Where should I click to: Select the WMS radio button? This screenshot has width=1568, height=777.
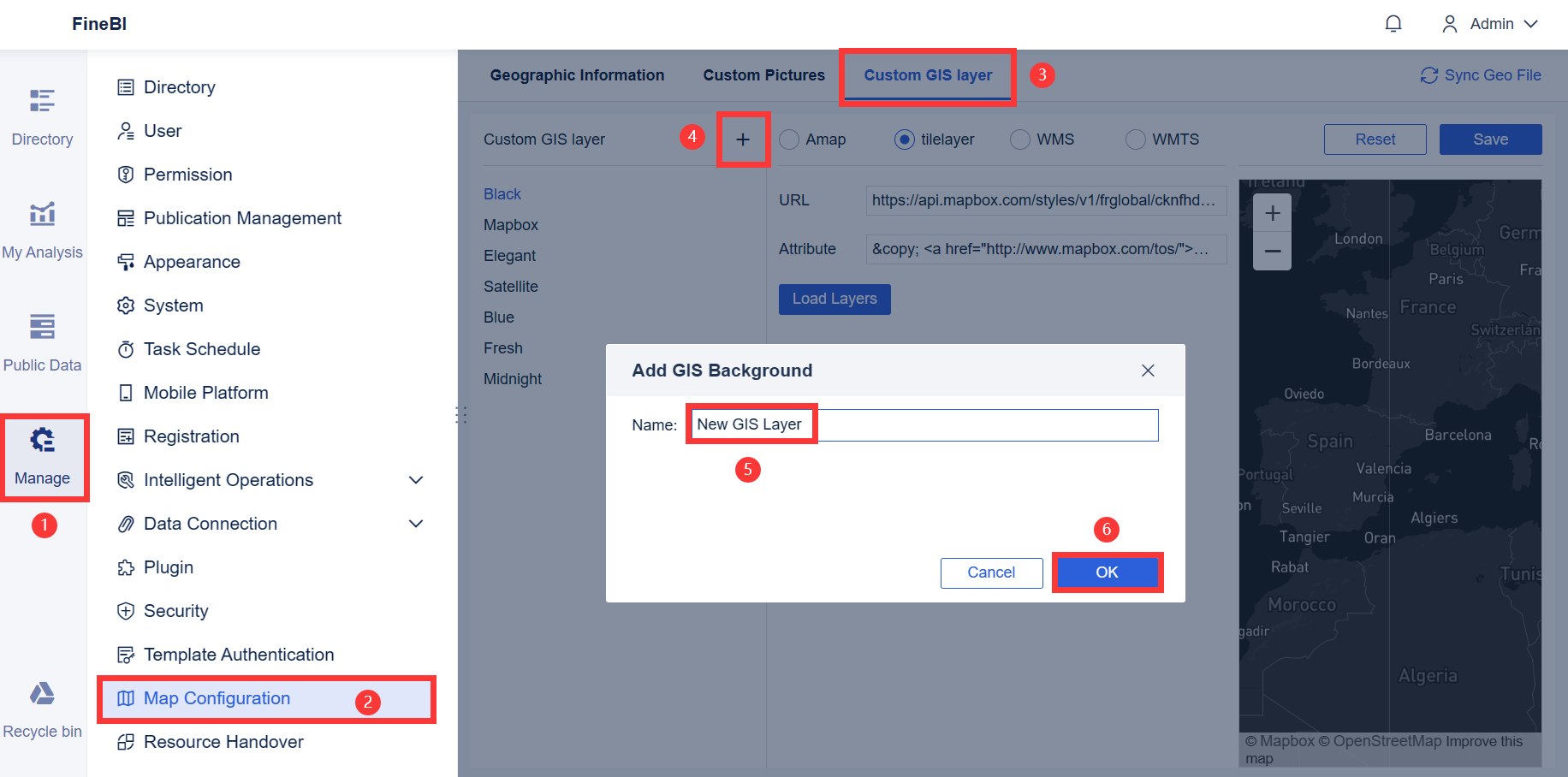1019,139
